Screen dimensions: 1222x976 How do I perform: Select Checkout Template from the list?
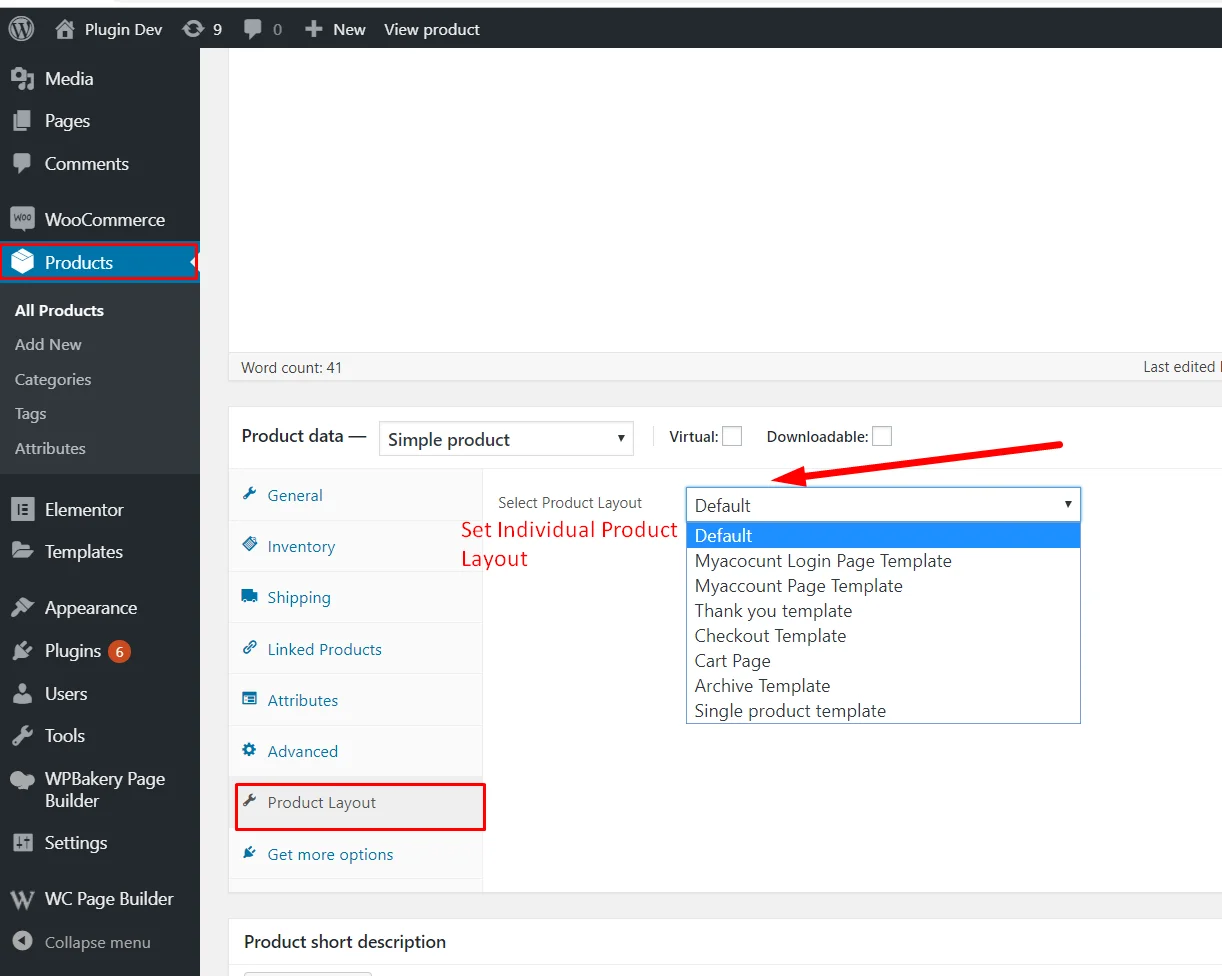point(770,636)
